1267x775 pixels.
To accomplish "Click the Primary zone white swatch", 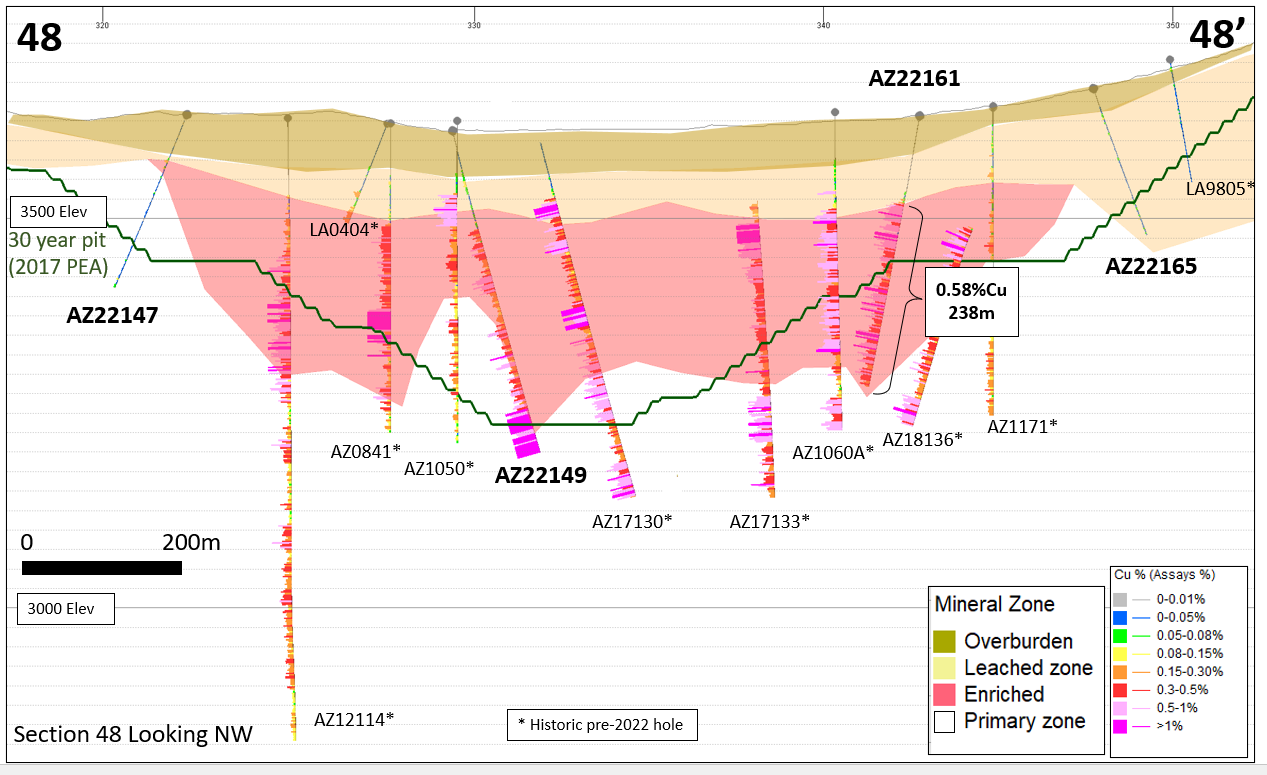I will [945, 721].
